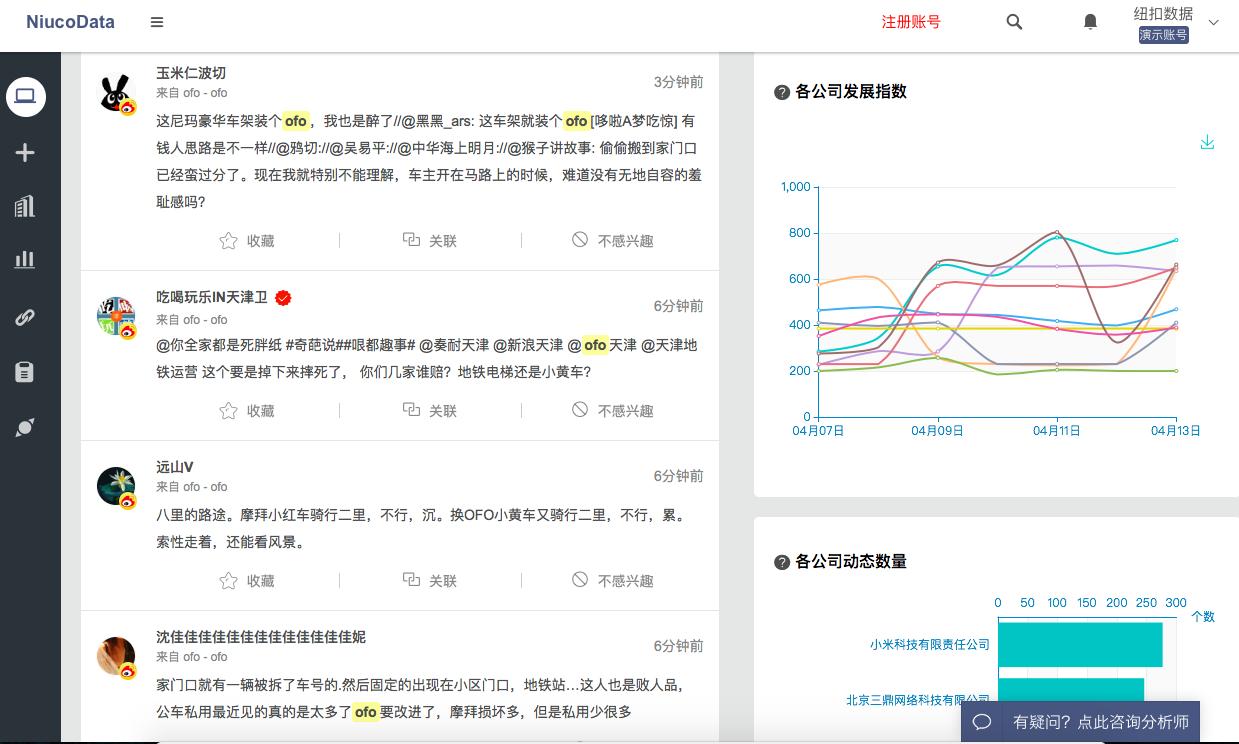1239x744 pixels.
Task: Click 关联 on the 吃喝玩乐IN天津卫 post
Action: (x=430, y=411)
